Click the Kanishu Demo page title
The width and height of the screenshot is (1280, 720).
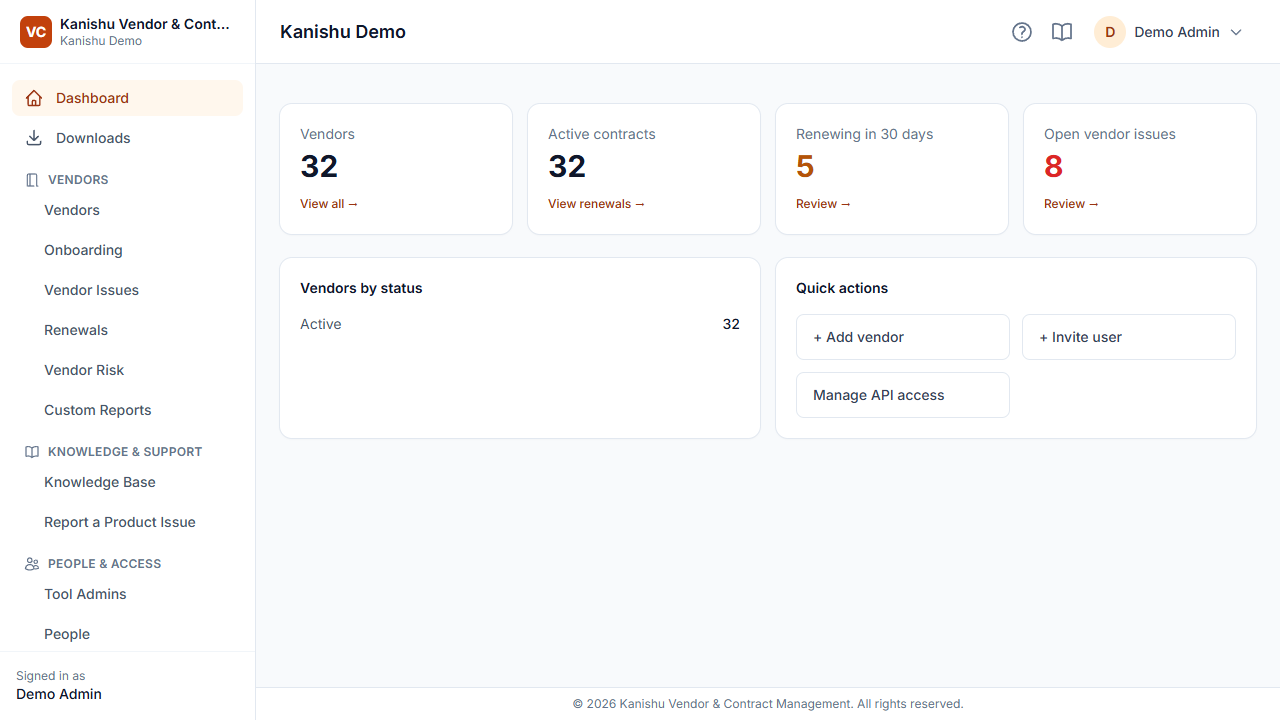pos(343,32)
